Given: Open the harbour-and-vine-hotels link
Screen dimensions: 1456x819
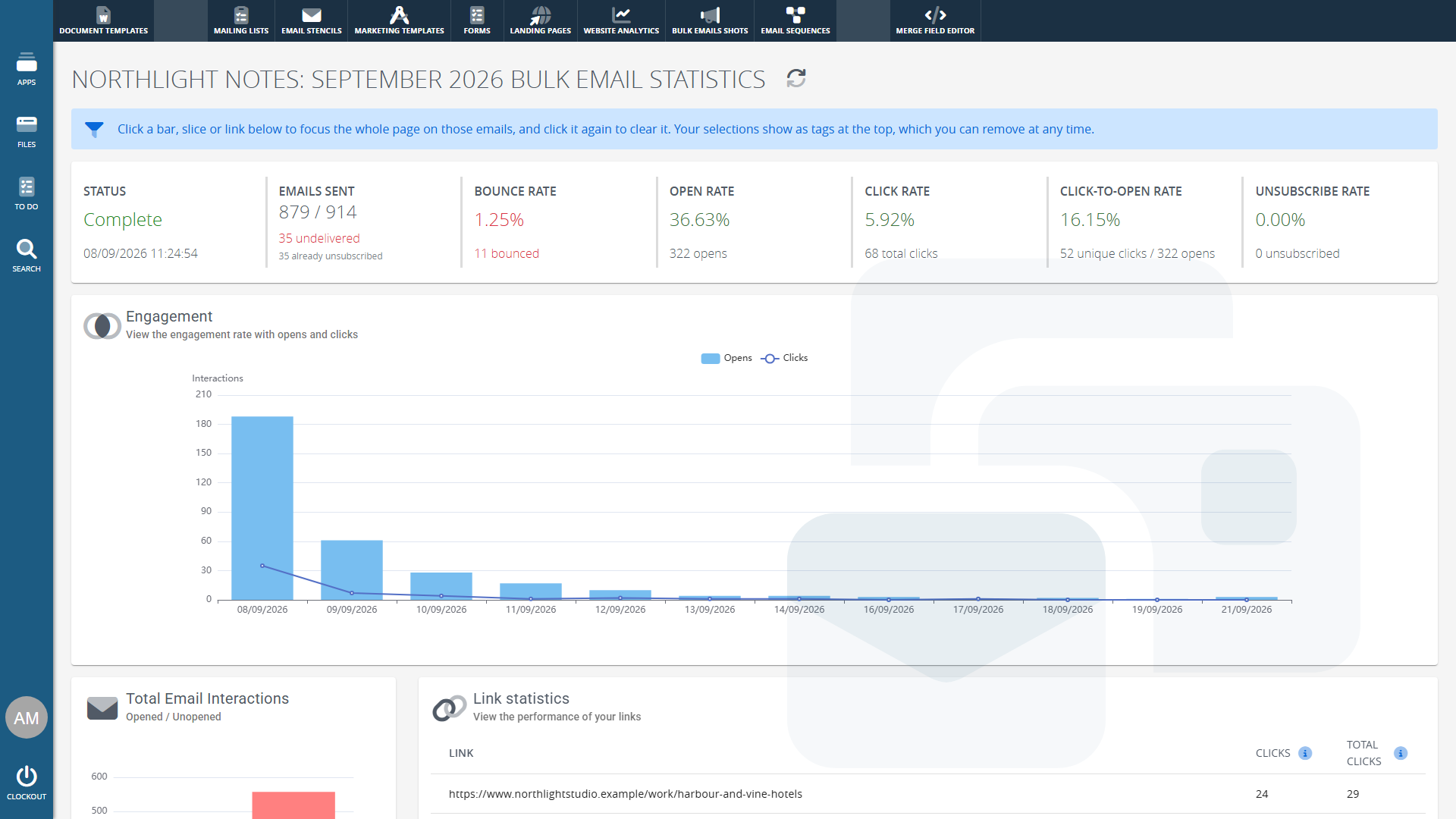Looking at the screenshot, I should pyautogui.click(x=626, y=794).
